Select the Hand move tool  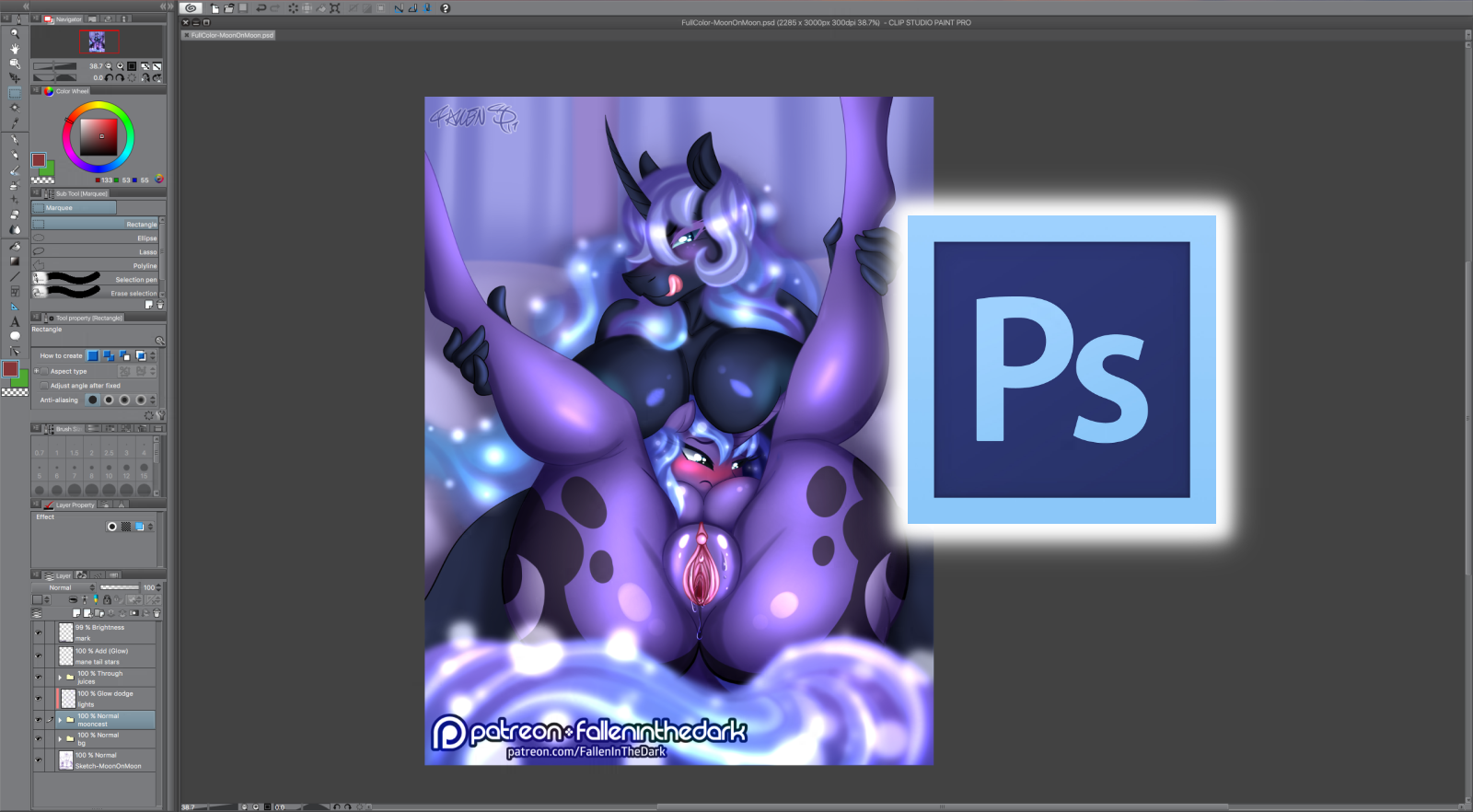[x=15, y=48]
